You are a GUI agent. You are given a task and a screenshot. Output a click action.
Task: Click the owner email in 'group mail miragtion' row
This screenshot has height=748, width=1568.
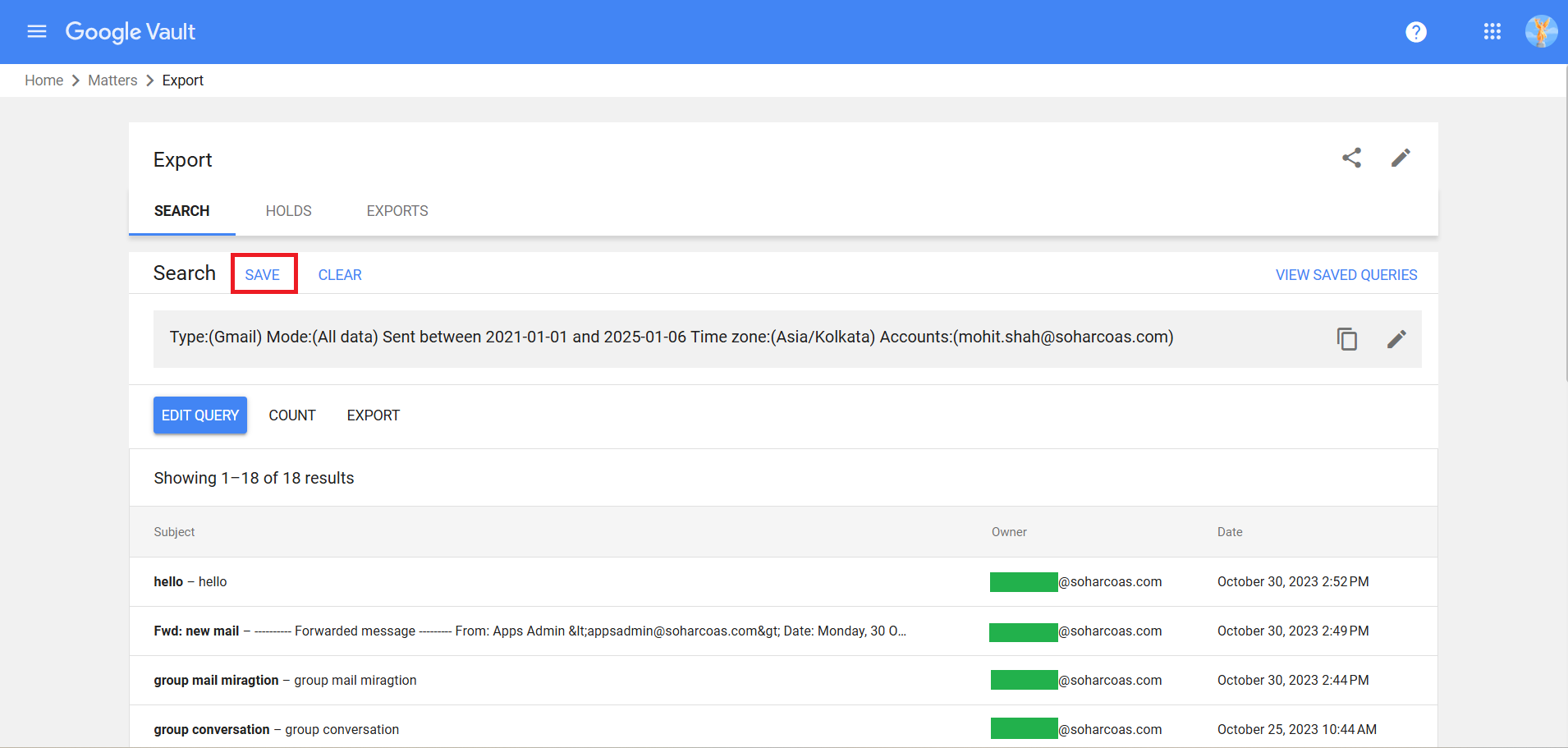pyautogui.click(x=1076, y=681)
